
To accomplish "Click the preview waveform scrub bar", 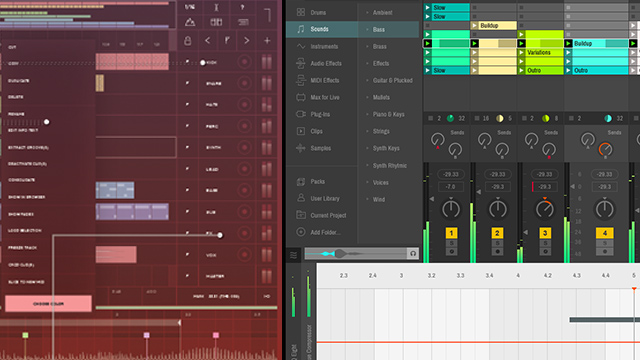I will click(x=356, y=253).
